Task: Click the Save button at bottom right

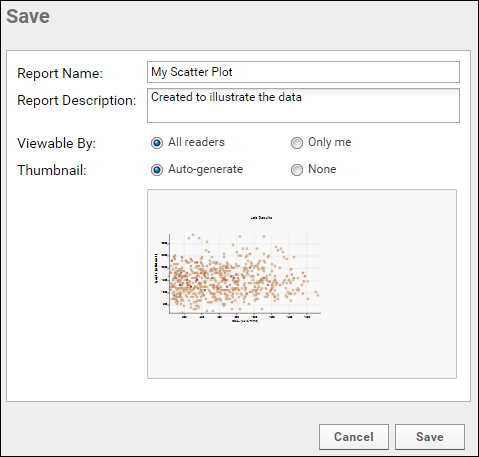Action: pos(430,437)
